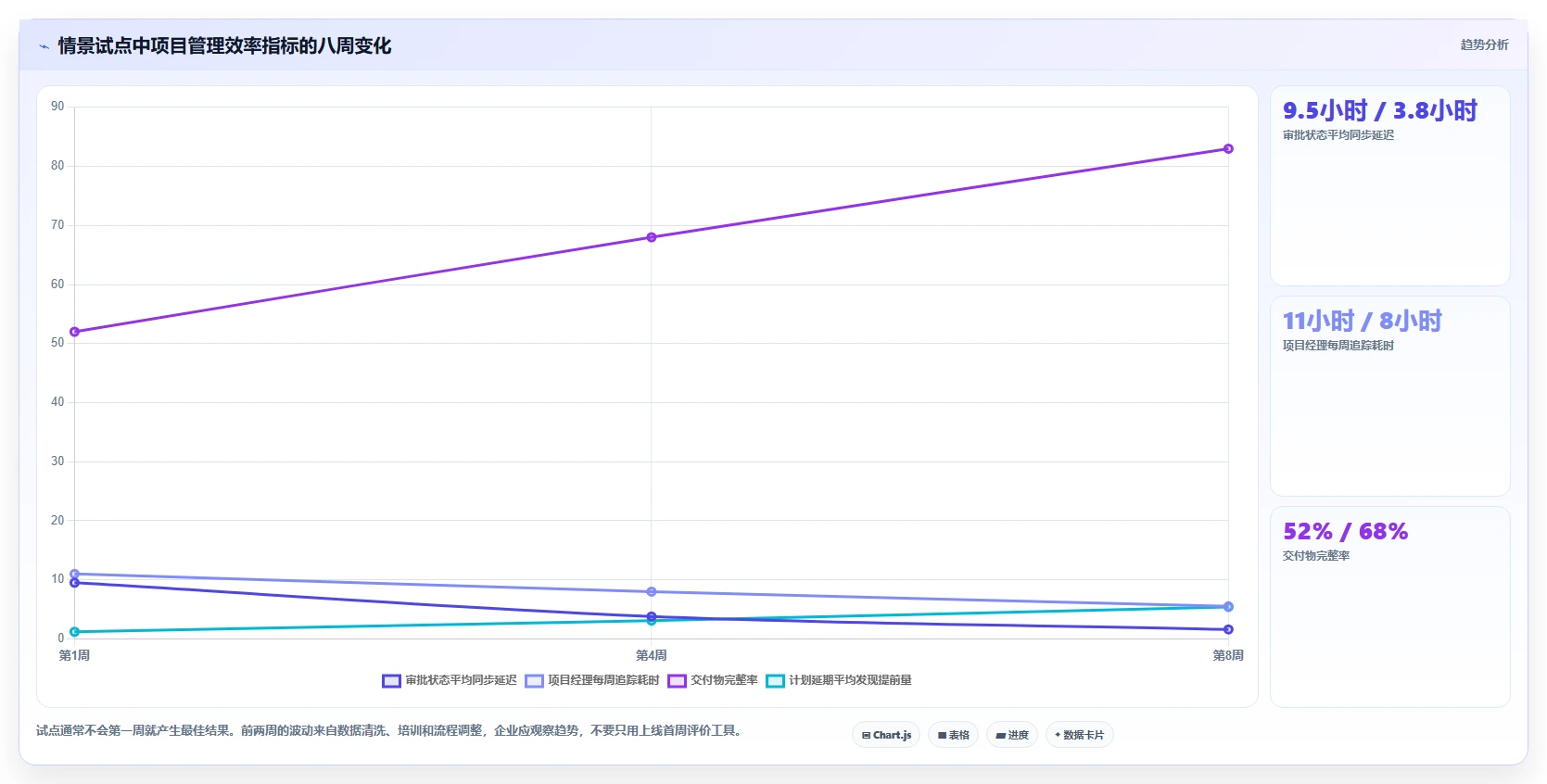Click the 计划延期平均发现提前量 point at 第1周
The image size is (1547, 784).
tap(75, 632)
